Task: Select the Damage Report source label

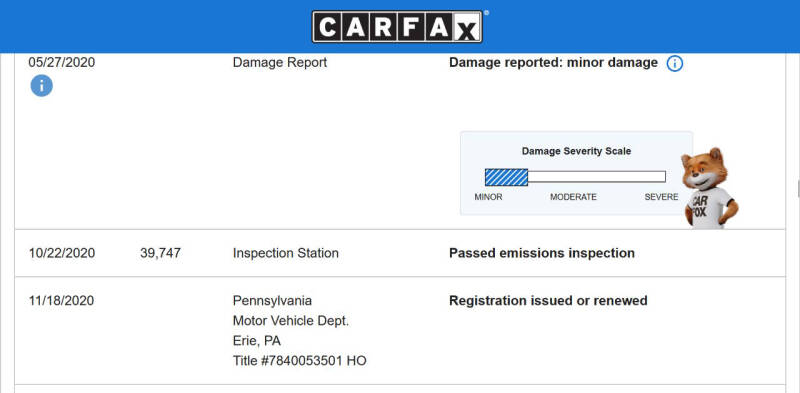Action: 280,63
